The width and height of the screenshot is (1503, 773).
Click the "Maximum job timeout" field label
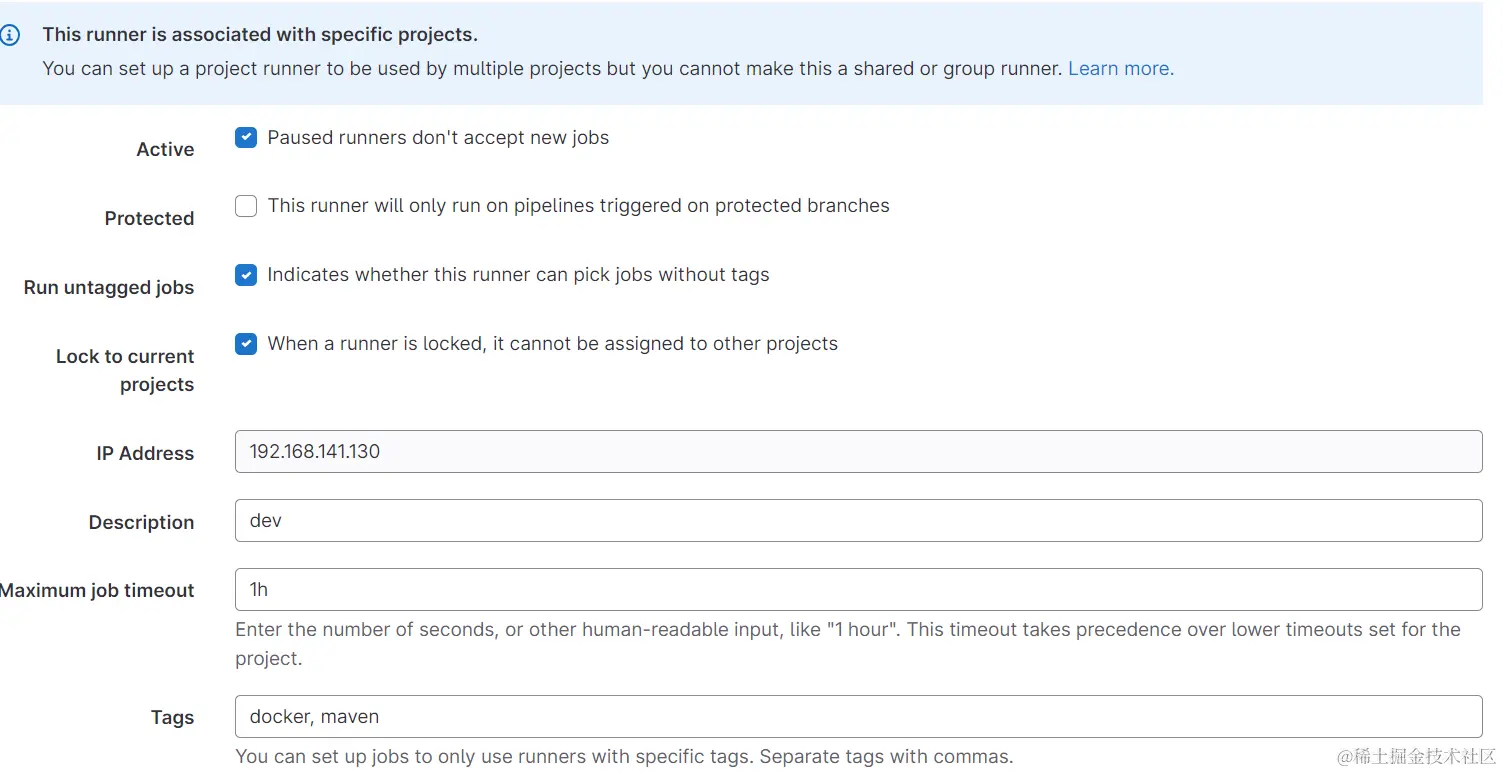pyautogui.click(x=98, y=591)
